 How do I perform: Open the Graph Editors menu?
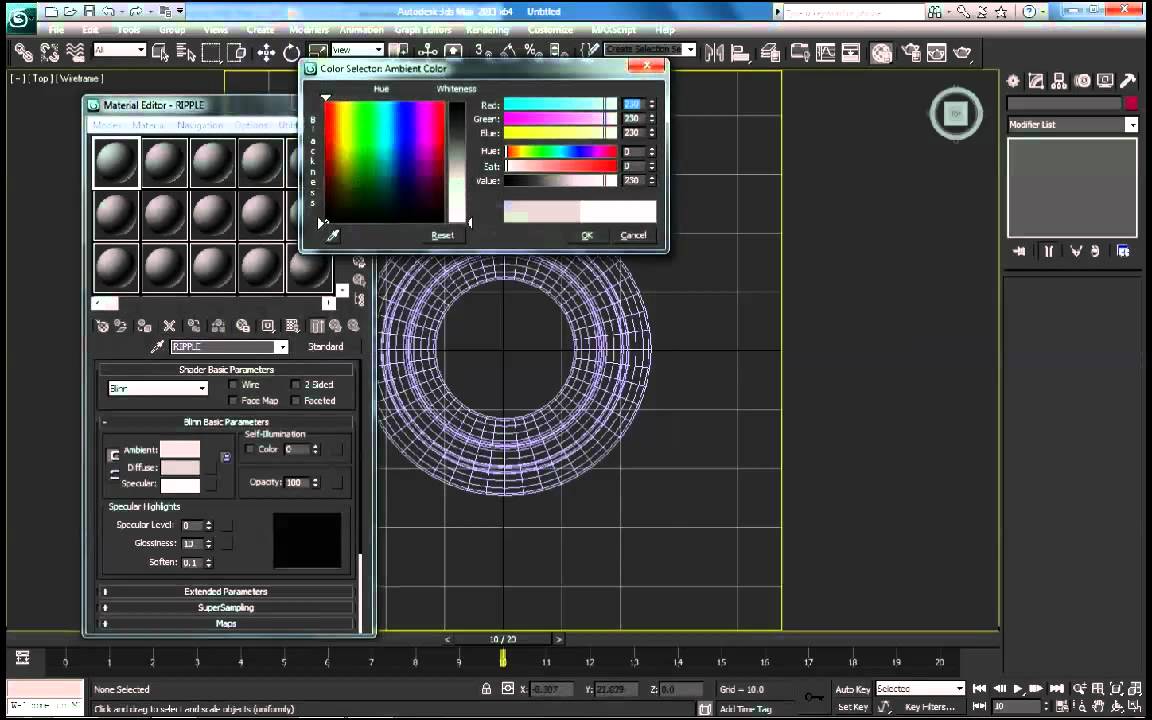pyautogui.click(x=422, y=30)
